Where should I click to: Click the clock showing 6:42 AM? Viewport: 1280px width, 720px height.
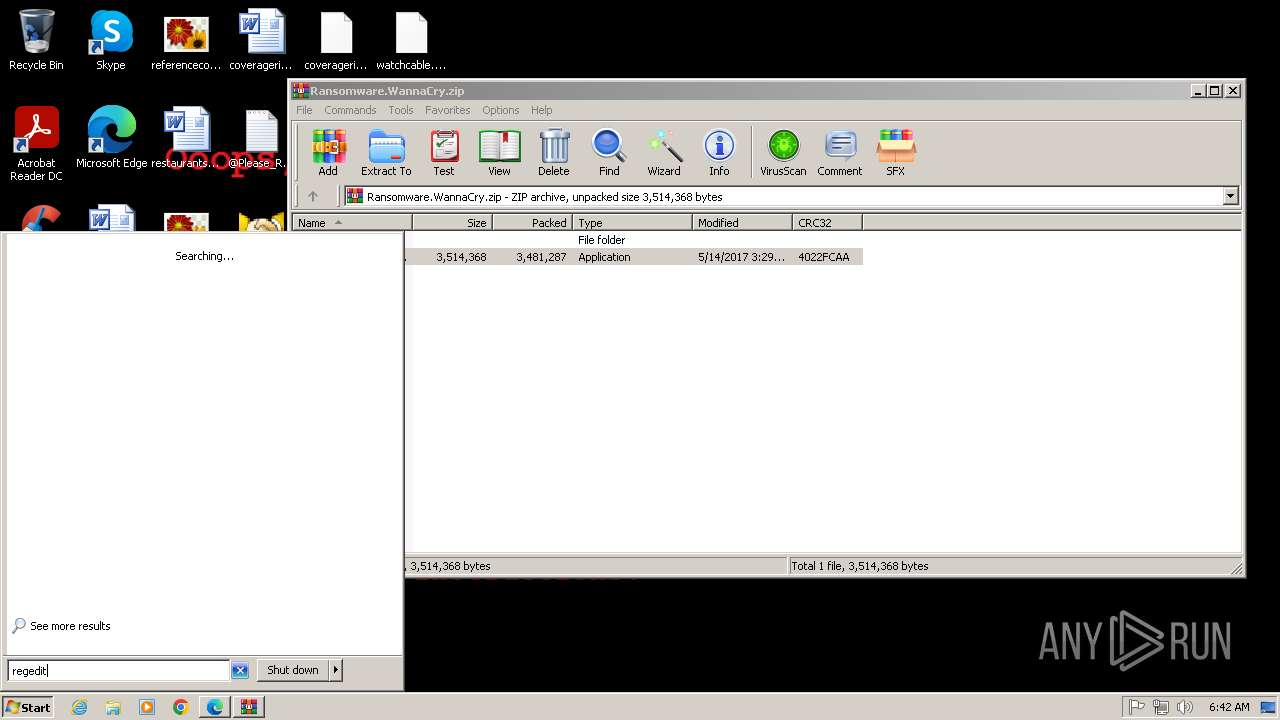(1228, 707)
